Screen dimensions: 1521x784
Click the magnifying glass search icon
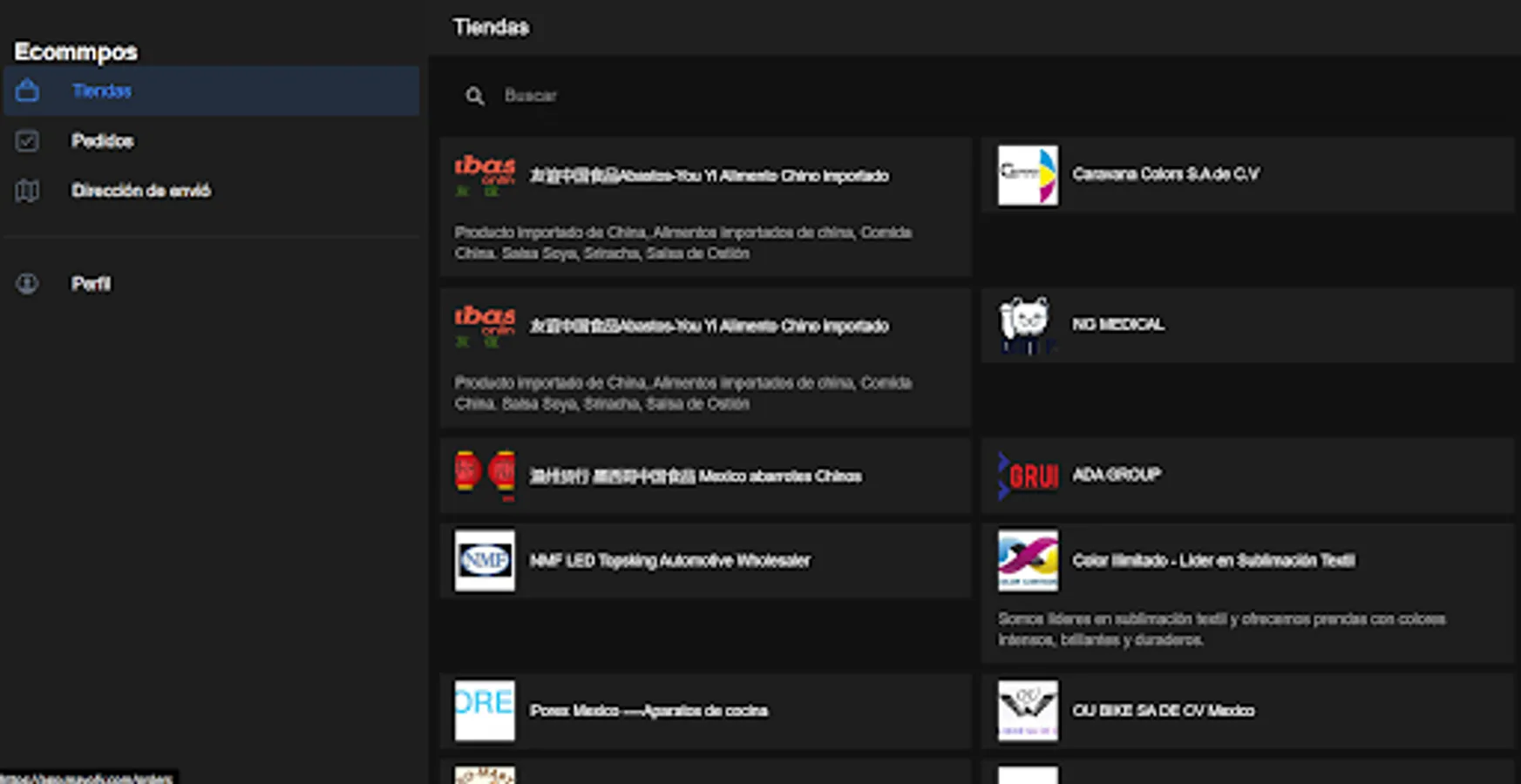[474, 96]
